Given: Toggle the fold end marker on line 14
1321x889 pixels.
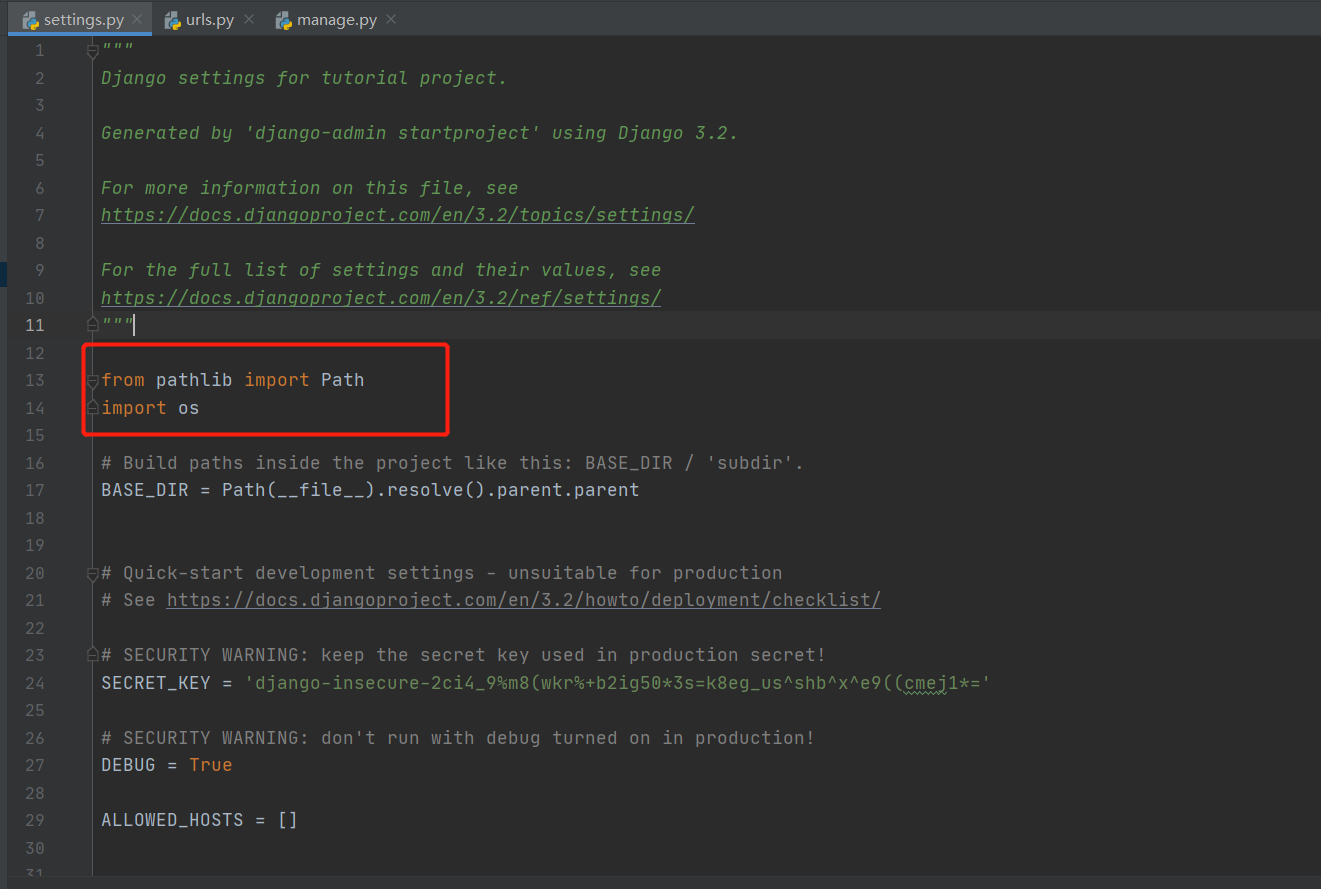Looking at the screenshot, I should pos(92,407).
